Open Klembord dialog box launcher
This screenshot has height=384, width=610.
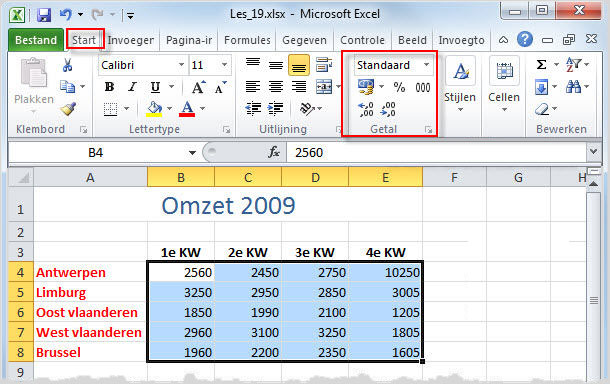pos(83,130)
